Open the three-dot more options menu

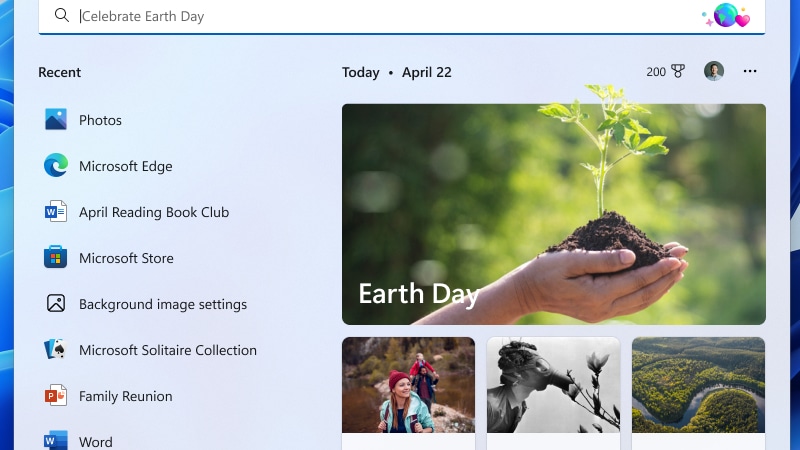click(750, 72)
